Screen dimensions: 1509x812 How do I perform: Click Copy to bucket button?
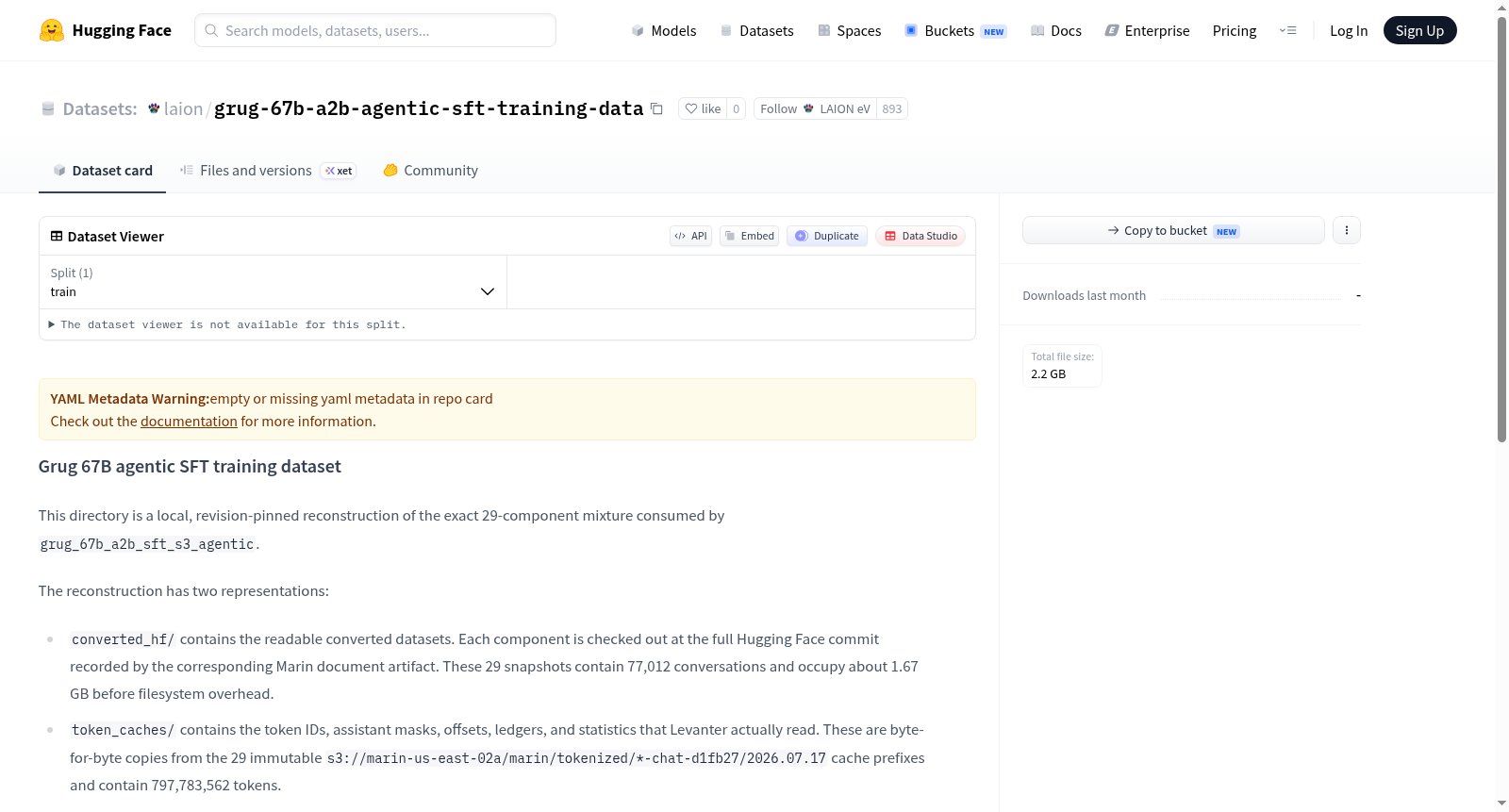[x=1173, y=230]
